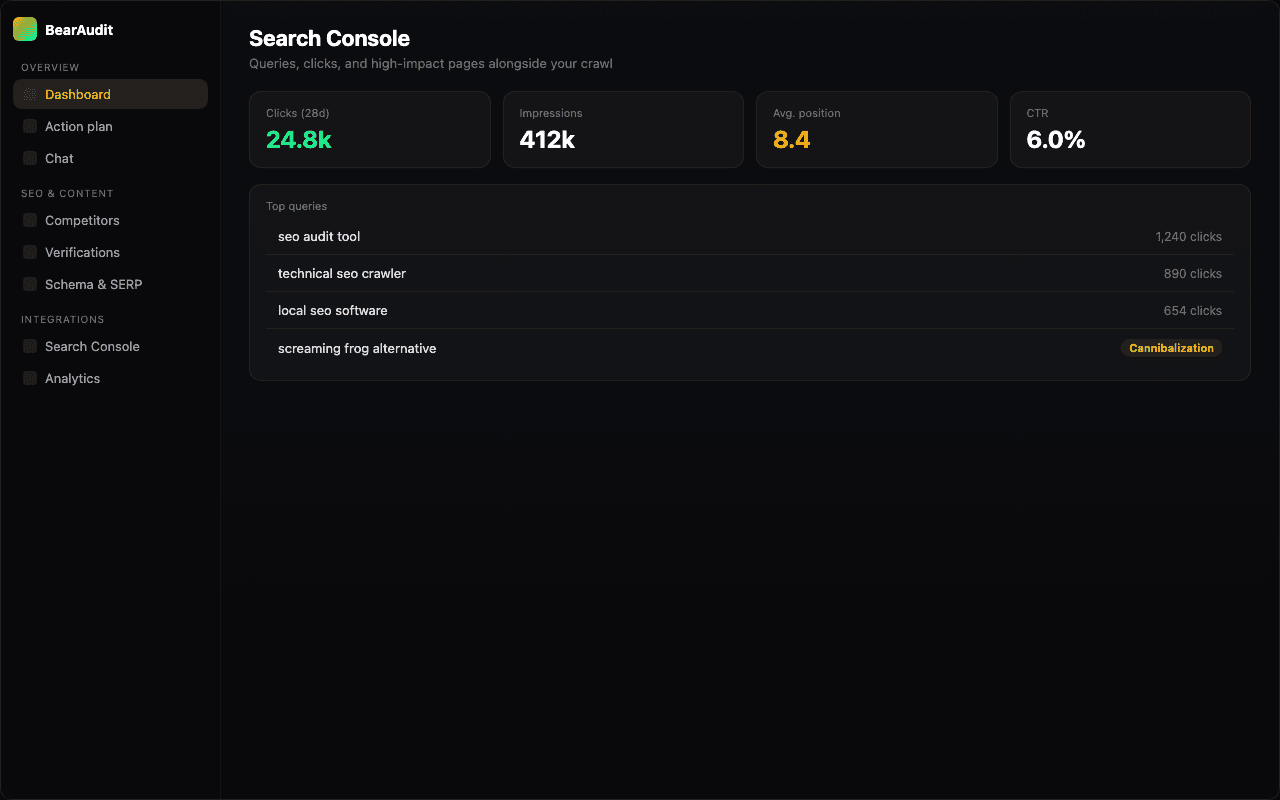
Task: Select the "local seo software" query
Action: pos(750,311)
